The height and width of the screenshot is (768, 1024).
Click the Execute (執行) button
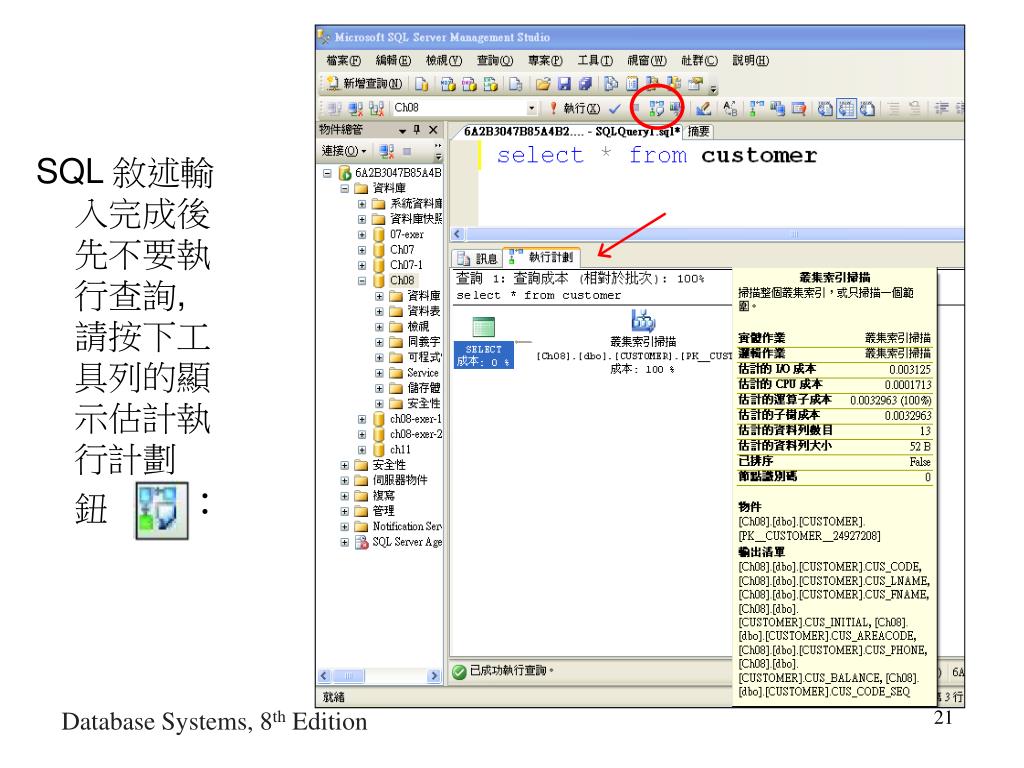[x=575, y=108]
